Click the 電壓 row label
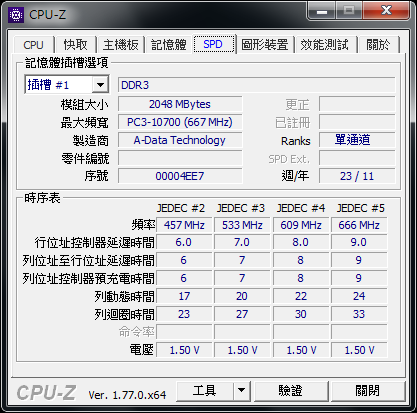Viewport: 417px width, 413px height. 142,350
